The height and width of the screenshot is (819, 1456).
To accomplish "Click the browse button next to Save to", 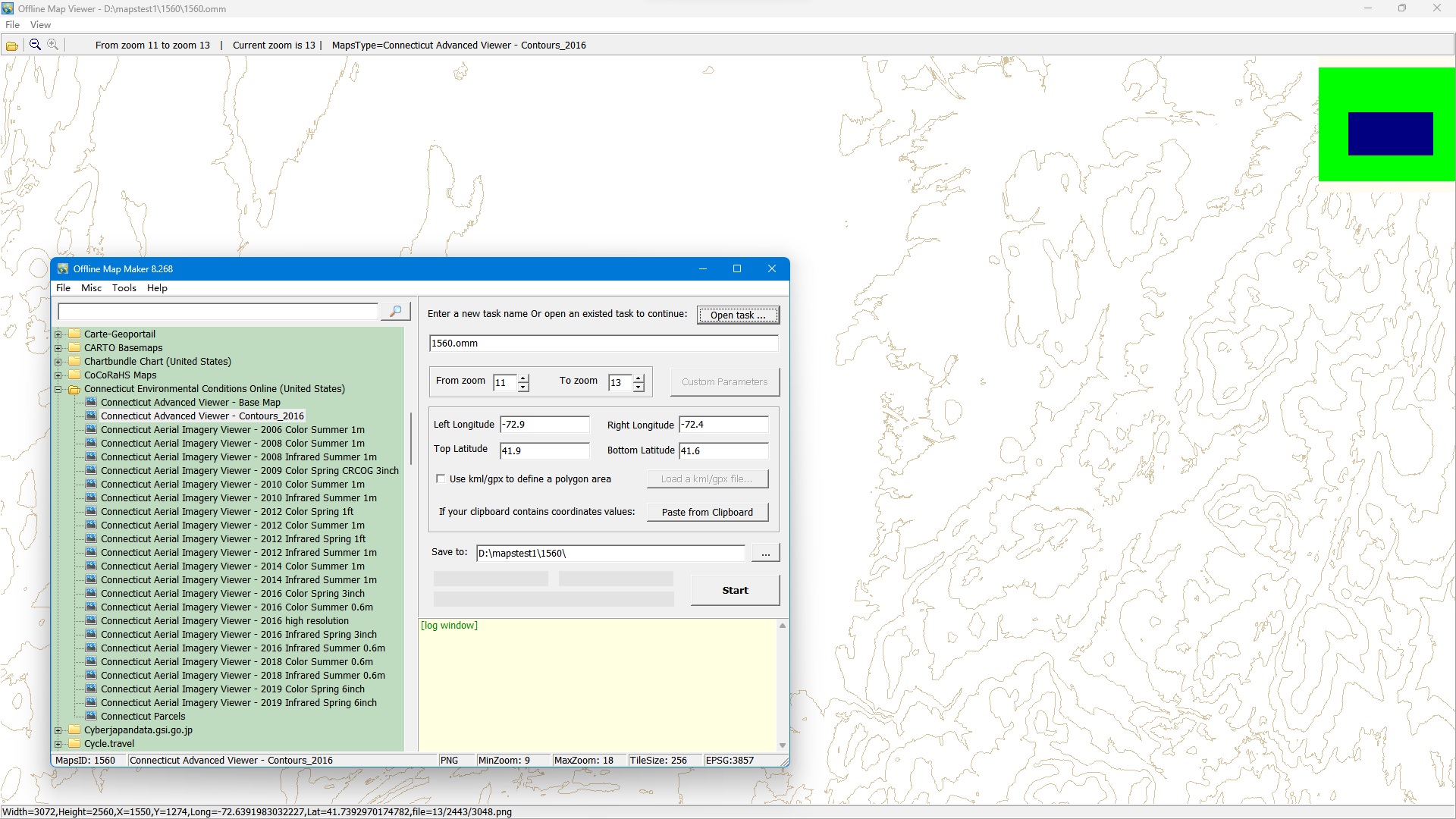I will point(765,553).
